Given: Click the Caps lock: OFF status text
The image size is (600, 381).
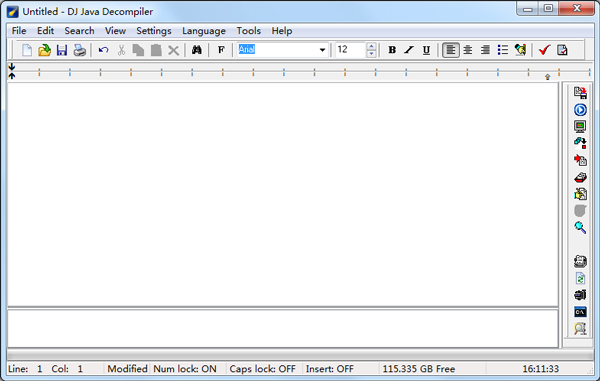Looking at the screenshot, I should pyautogui.click(x=262, y=369).
